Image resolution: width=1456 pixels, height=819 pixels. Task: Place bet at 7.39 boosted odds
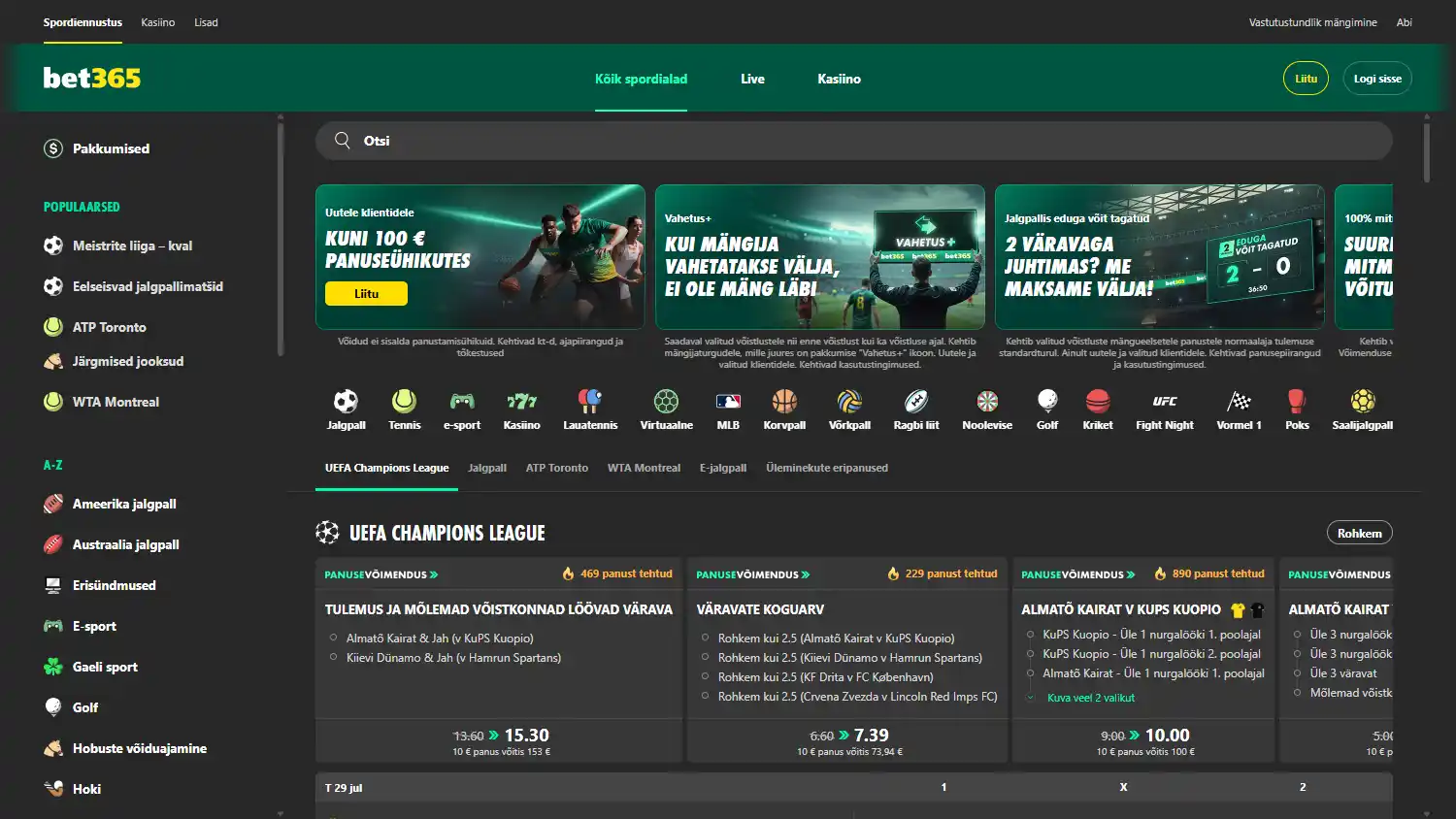click(x=849, y=740)
